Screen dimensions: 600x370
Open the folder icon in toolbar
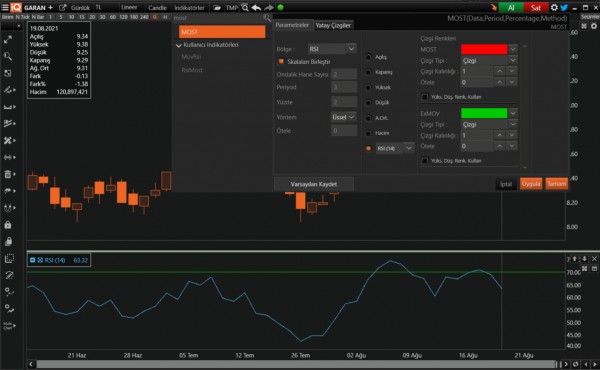pos(217,7)
